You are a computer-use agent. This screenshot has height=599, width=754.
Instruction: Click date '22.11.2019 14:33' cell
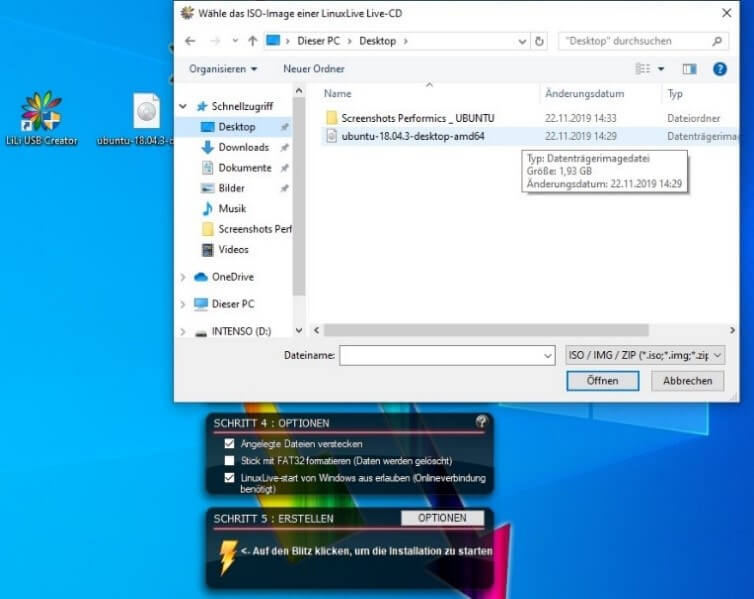coord(580,118)
